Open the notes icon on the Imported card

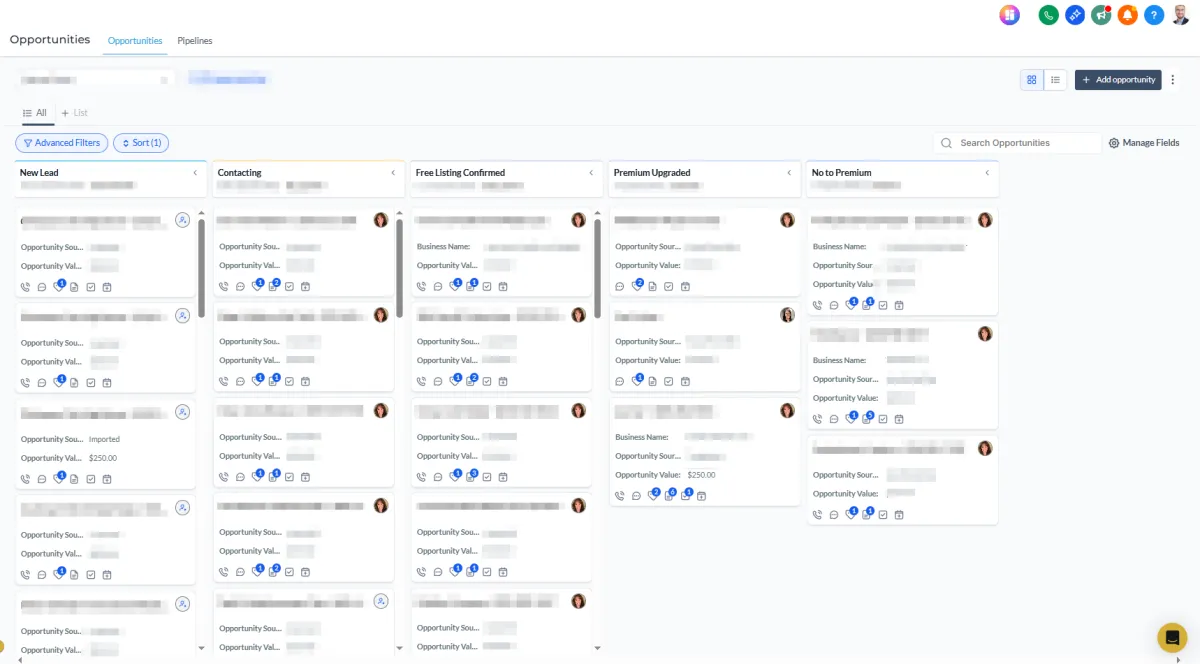pos(74,477)
